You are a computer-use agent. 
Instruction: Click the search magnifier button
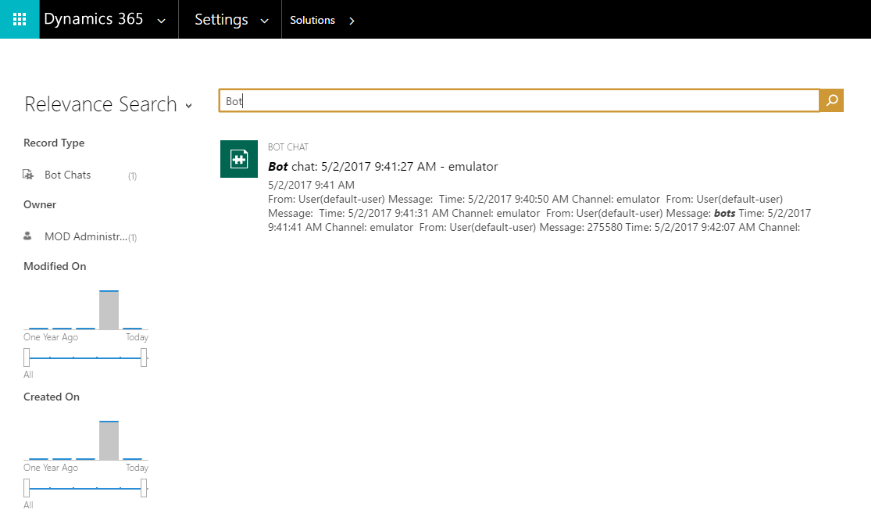(832, 101)
